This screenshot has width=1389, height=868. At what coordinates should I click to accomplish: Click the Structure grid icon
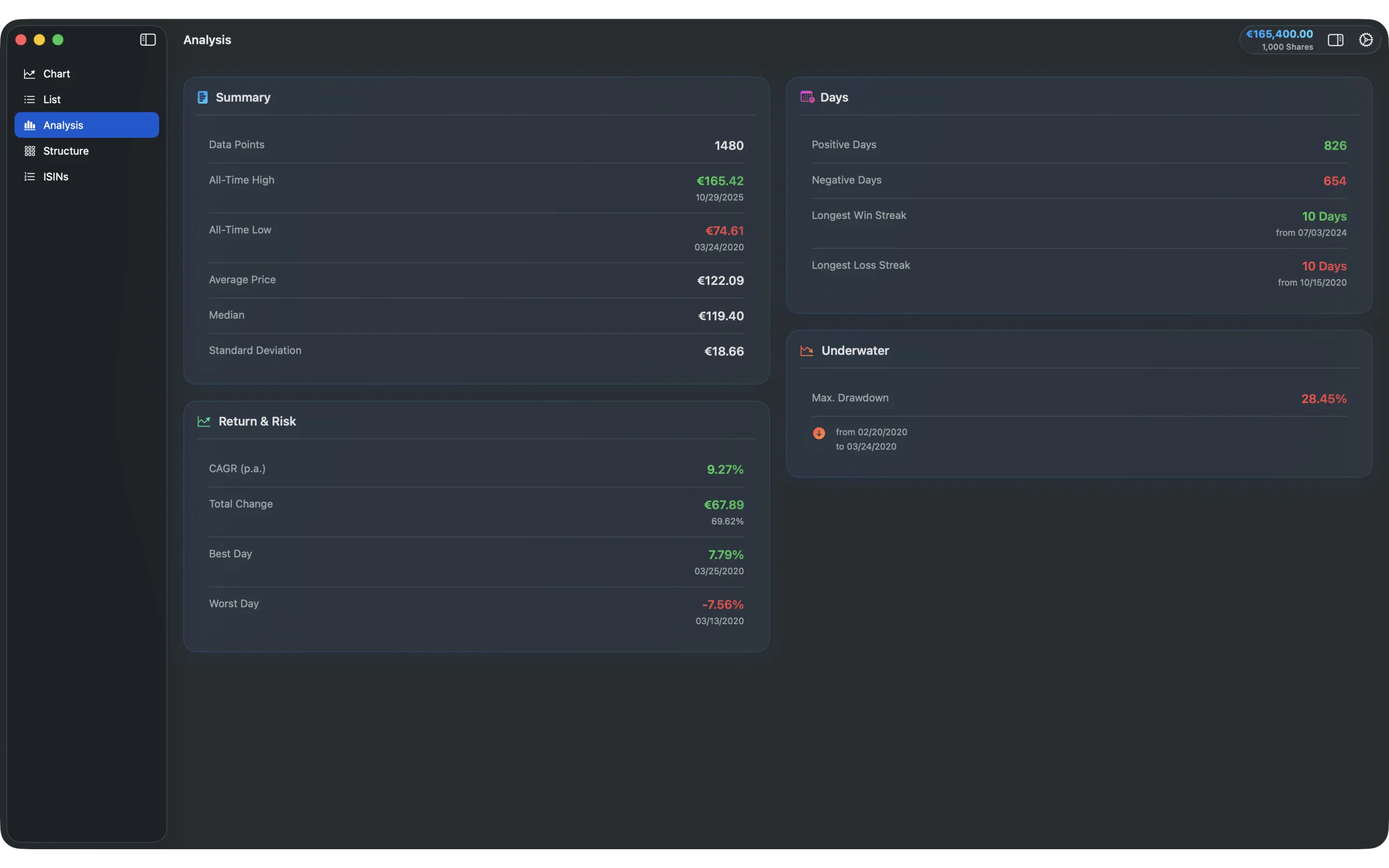[x=30, y=150]
